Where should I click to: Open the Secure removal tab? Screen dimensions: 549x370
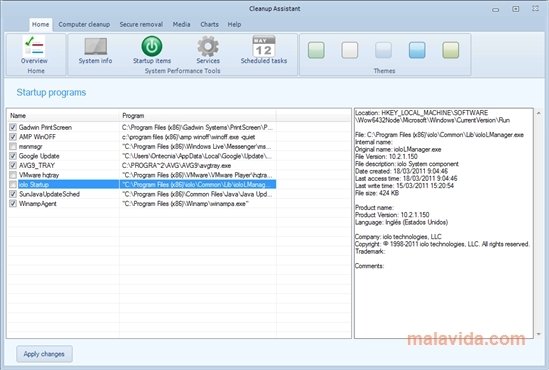tap(141, 24)
